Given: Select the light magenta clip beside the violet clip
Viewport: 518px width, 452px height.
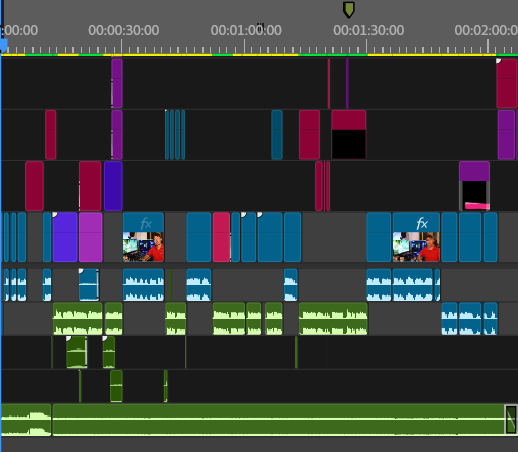Looking at the screenshot, I should 91,237.
